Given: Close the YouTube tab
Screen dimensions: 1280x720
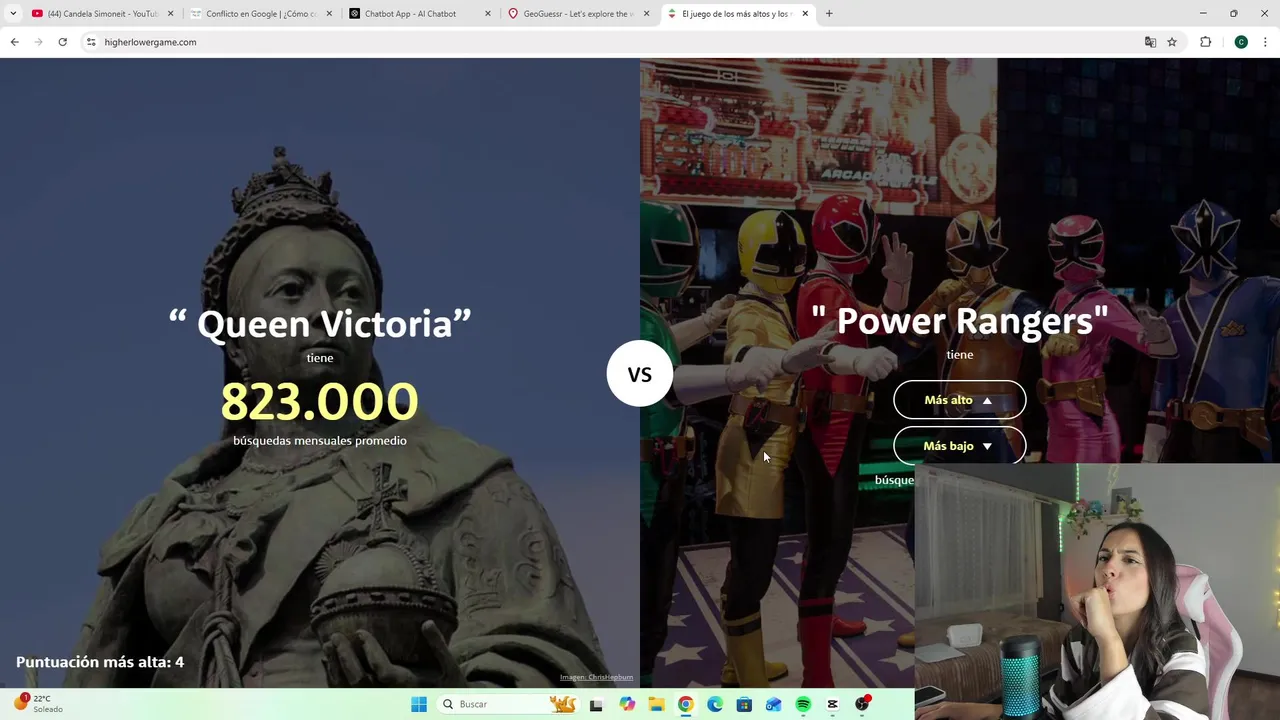Looking at the screenshot, I should [x=170, y=14].
